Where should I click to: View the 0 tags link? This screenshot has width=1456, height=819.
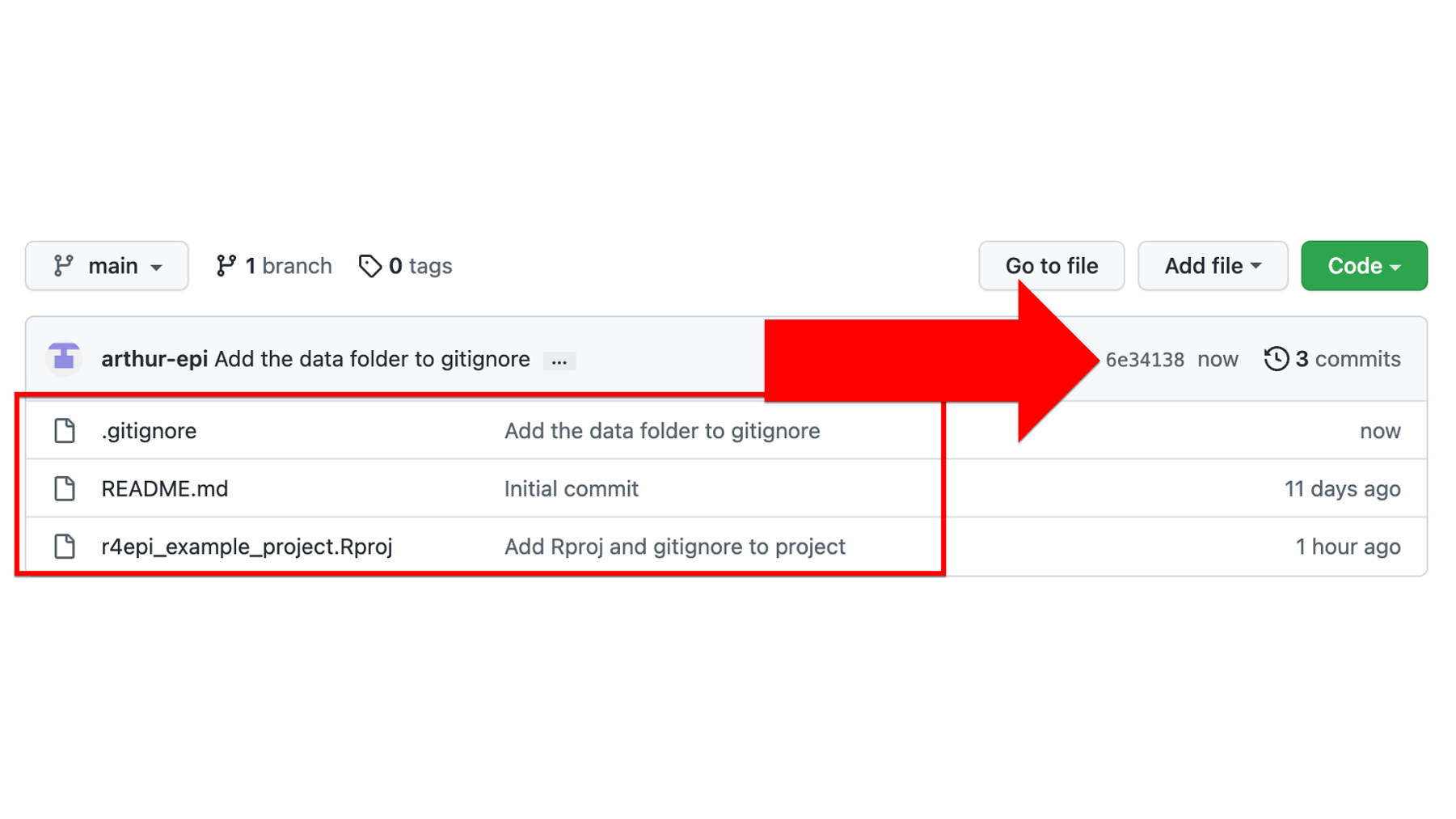point(405,266)
